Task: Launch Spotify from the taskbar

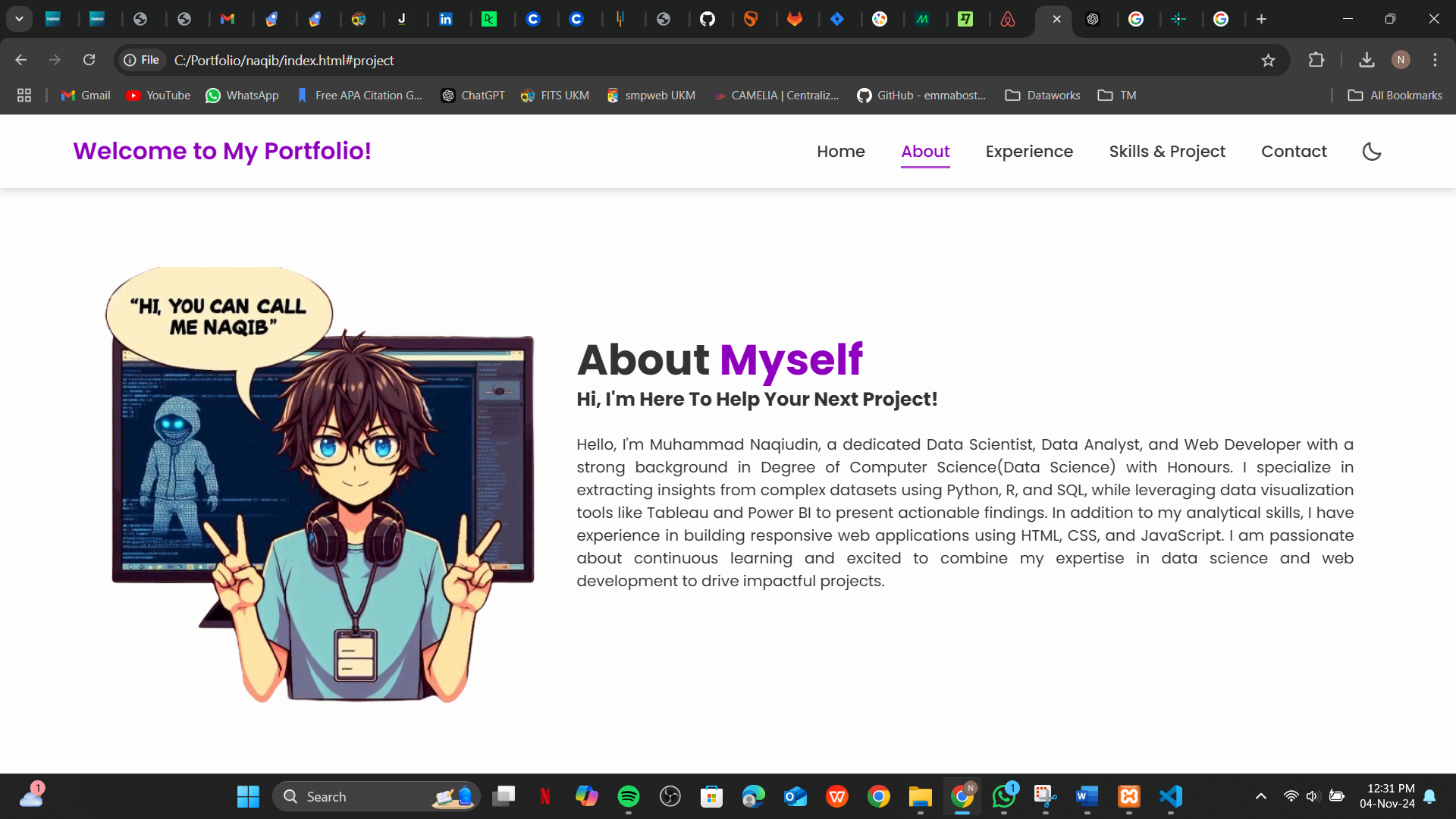Action: pyautogui.click(x=628, y=796)
